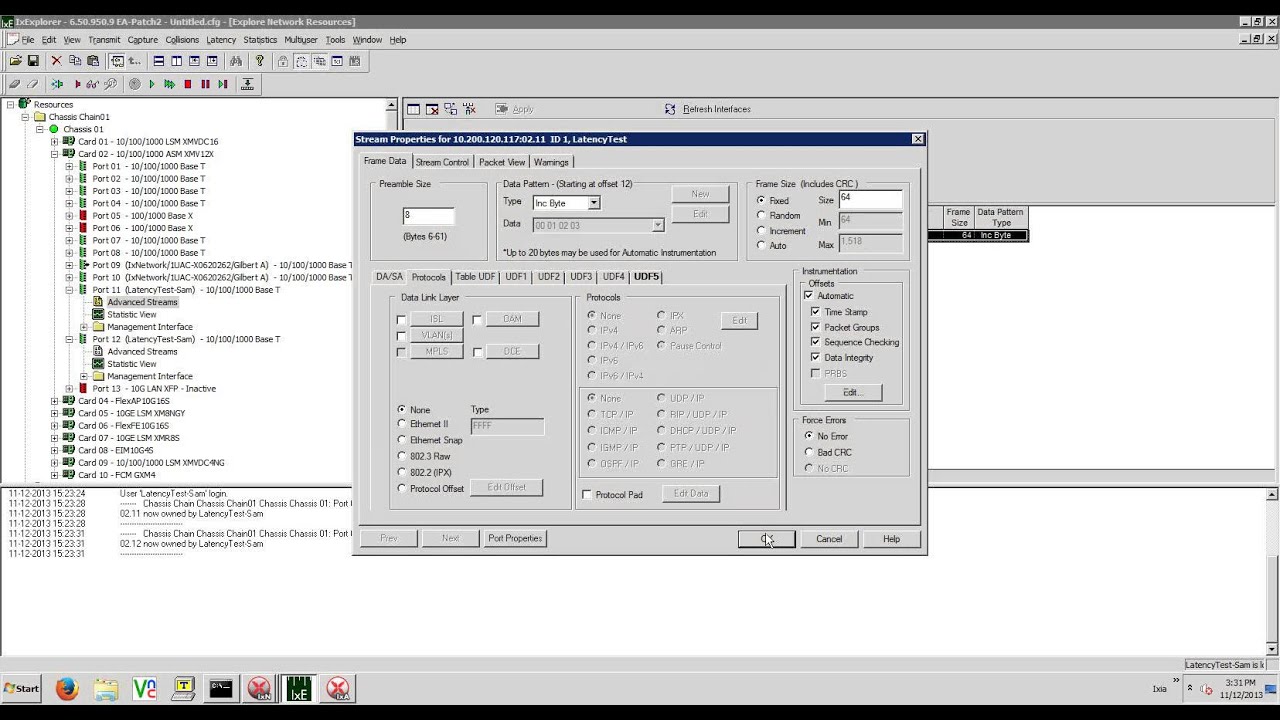This screenshot has width=1280, height=720.
Task: Toggle the Automatic instrumentation checkbox
Action: [x=809, y=296]
